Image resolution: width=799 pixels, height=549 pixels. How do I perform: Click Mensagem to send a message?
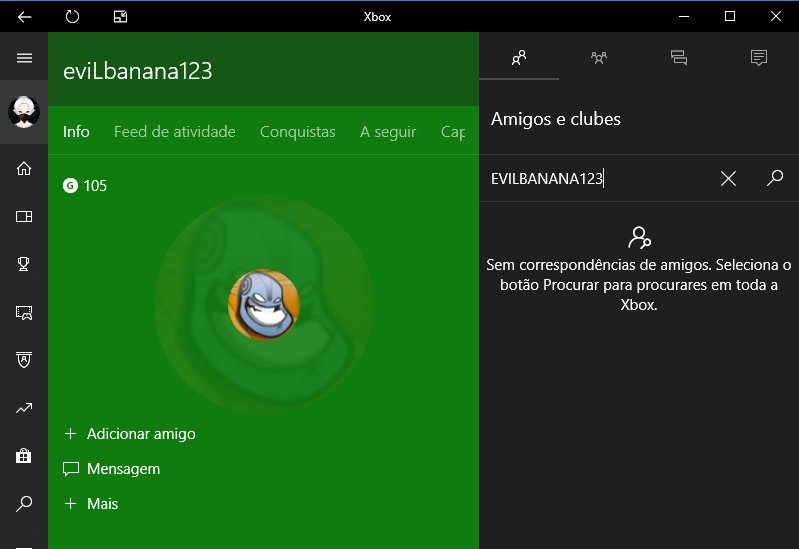(112, 468)
